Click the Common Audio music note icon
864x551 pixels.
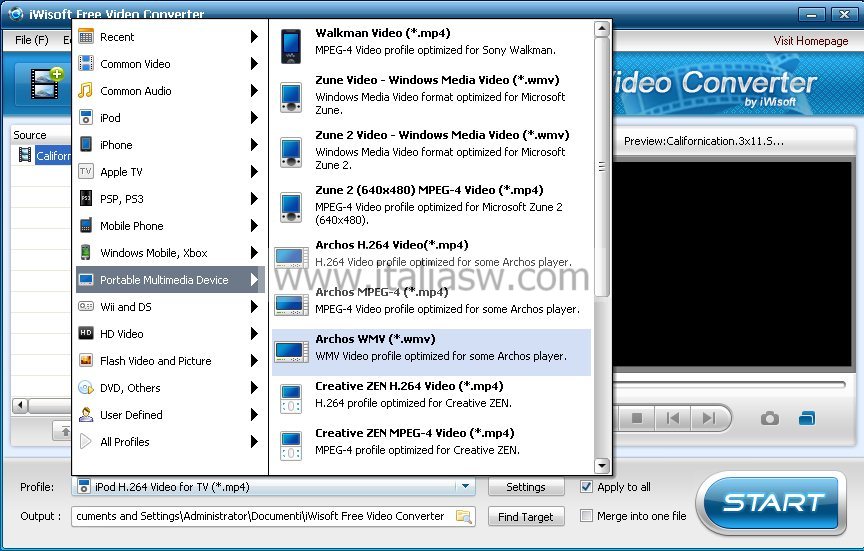coord(86,91)
